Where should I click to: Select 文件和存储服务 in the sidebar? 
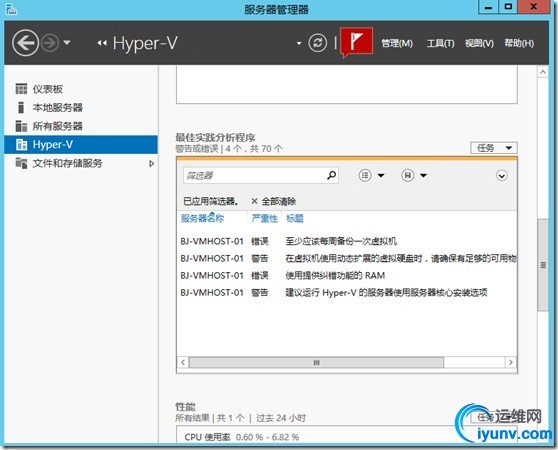point(81,163)
